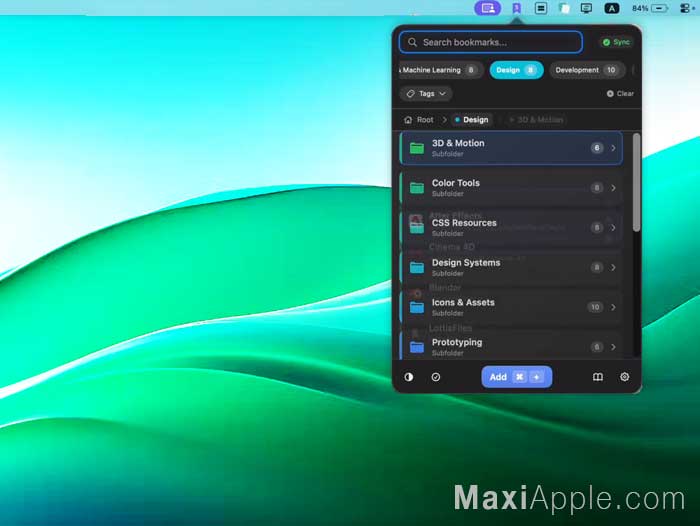Viewport: 700px width, 526px height.
Task: Click the count badge 10 on Icons & Assets
Action: [595, 307]
